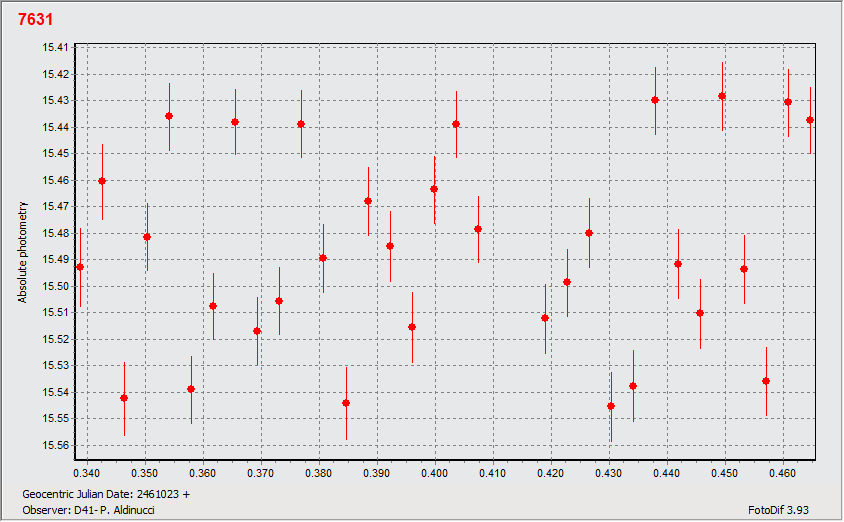Select the data point near 0.346 at 15.542
This screenshot has height=522, width=844.
click(x=124, y=398)
